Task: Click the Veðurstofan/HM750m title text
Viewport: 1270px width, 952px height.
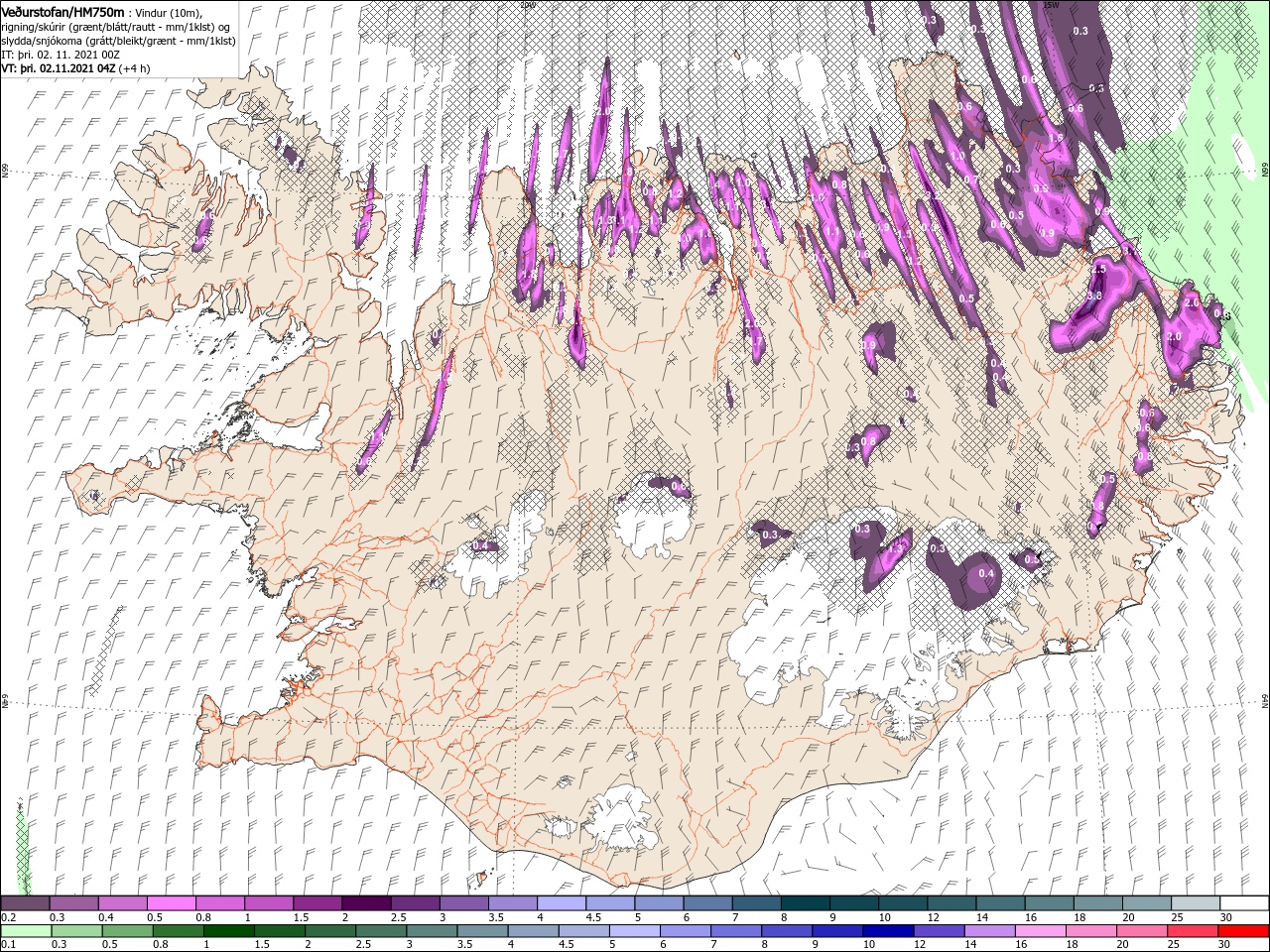Action: (x=63, y=11)
